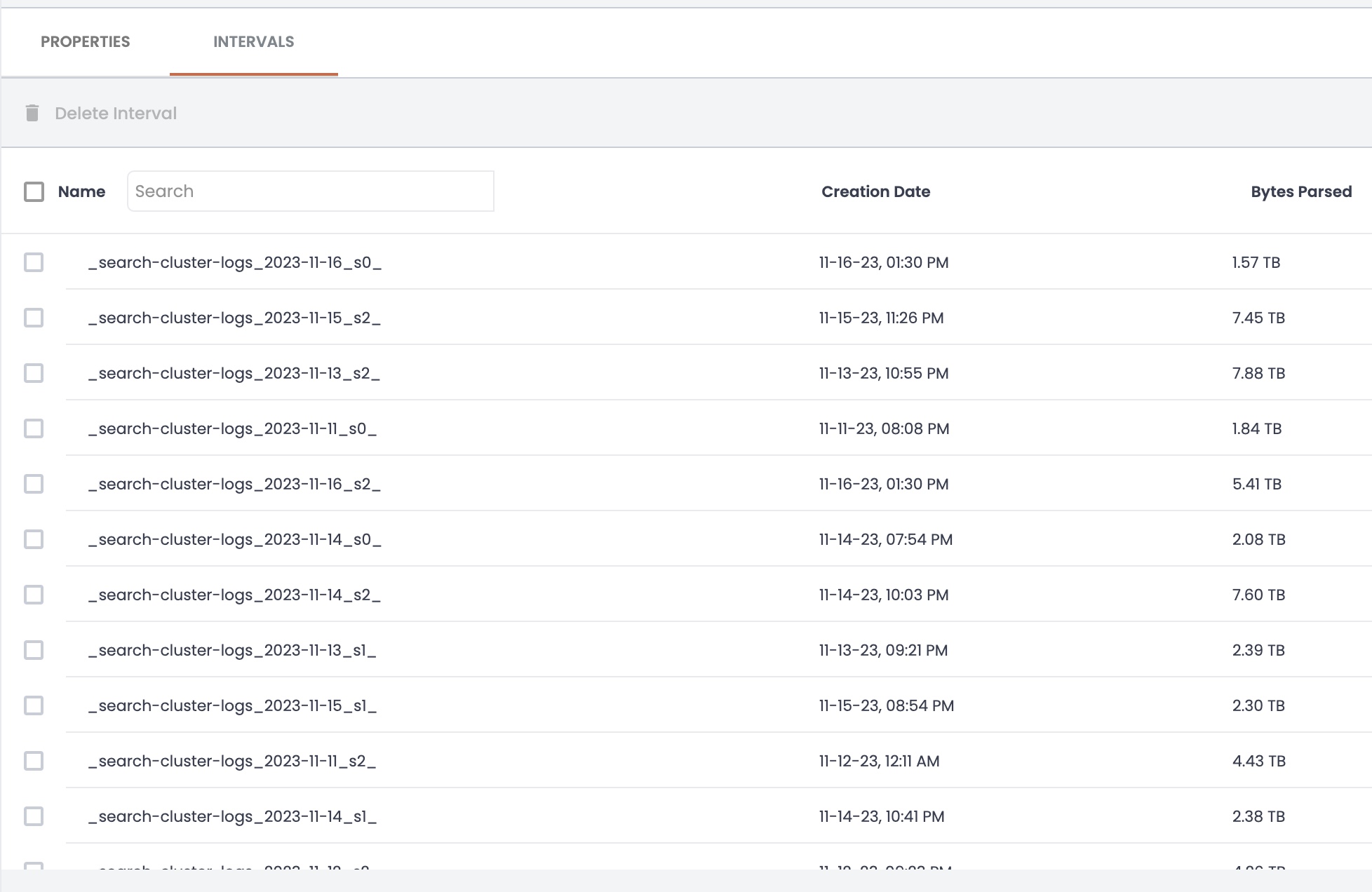1372x892 pixels.
Task: Click the Name search input field
Action: (x=310, y=191)
